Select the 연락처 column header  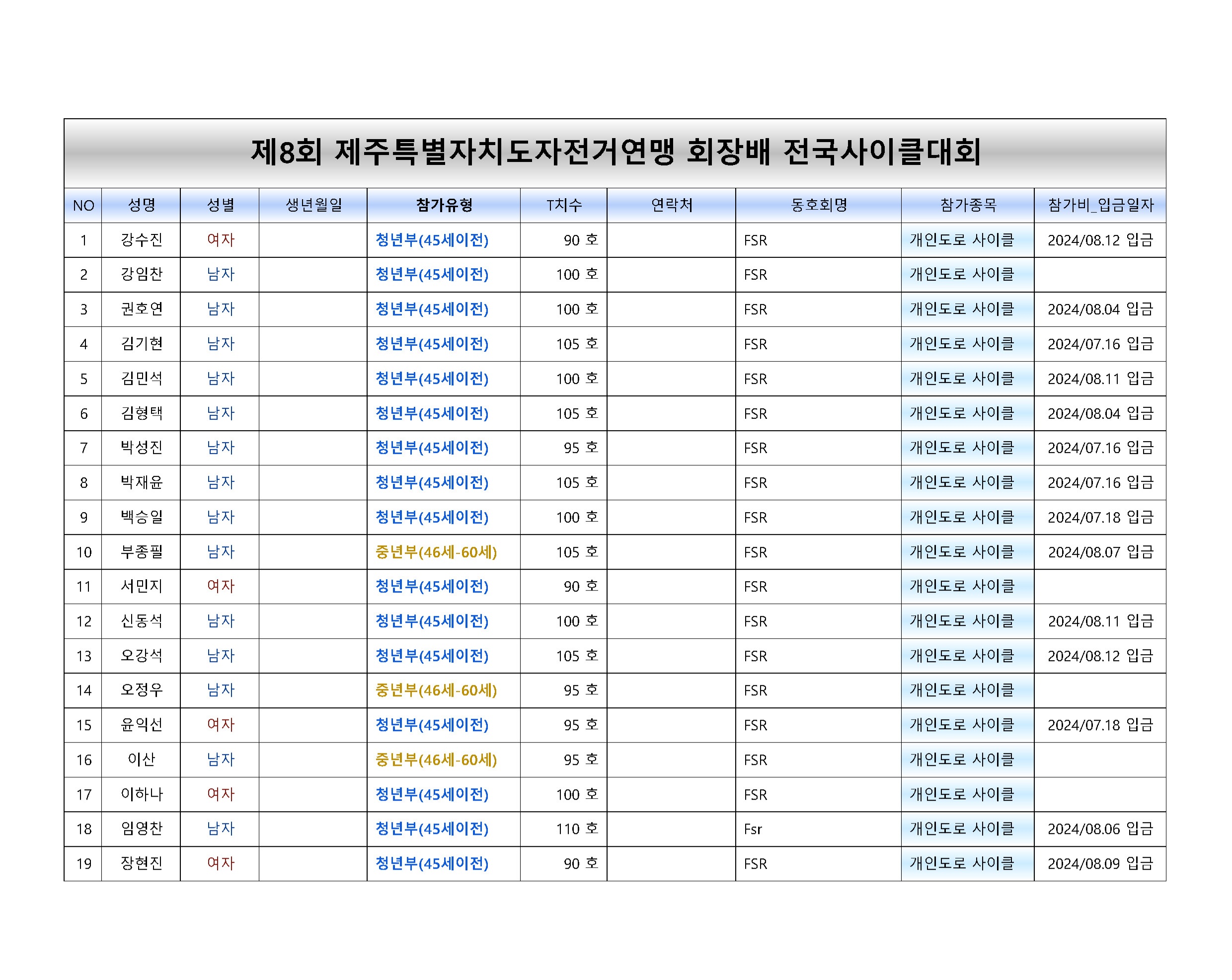pos(672,206)
